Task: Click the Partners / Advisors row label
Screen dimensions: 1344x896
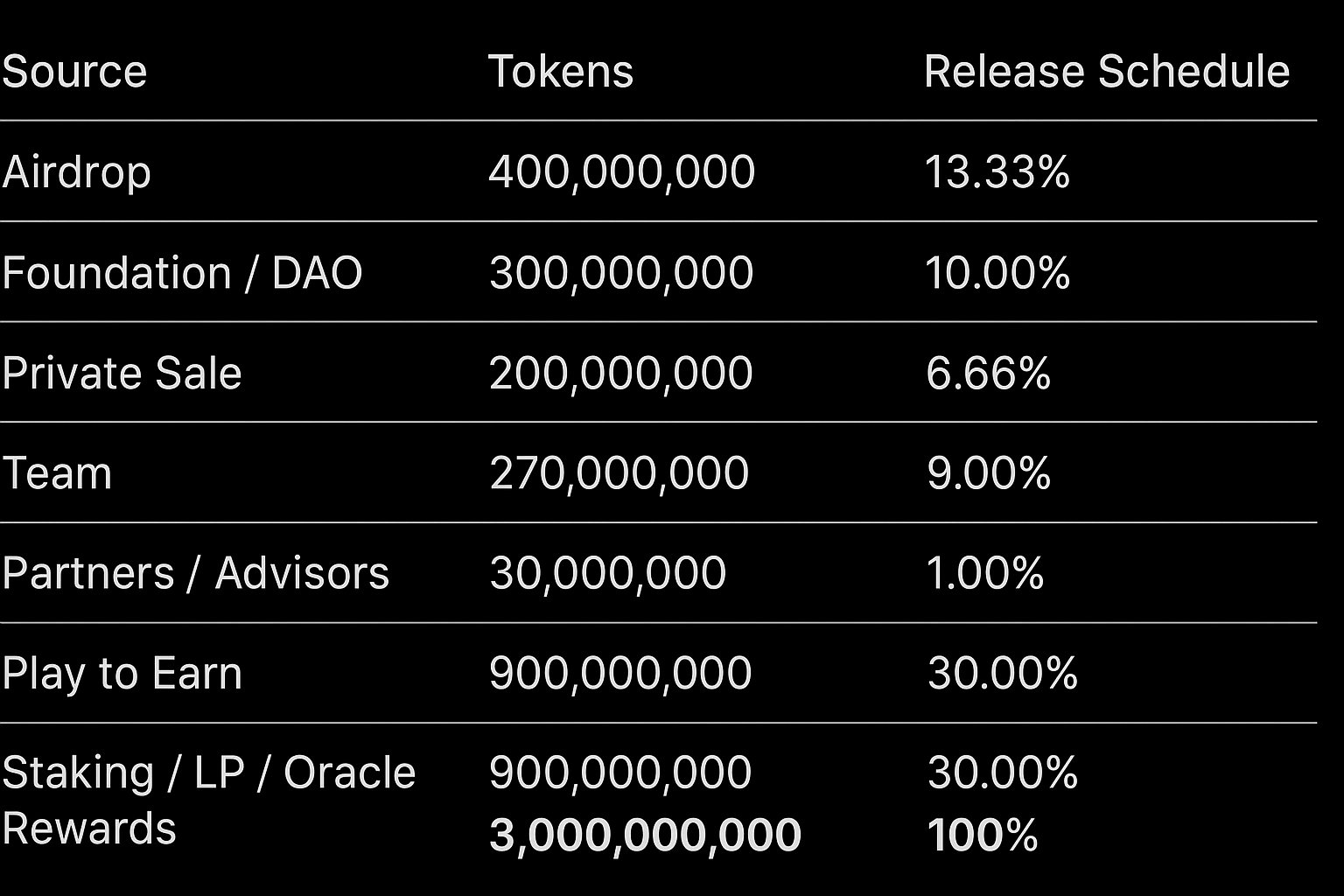Action: pos(195,573)
